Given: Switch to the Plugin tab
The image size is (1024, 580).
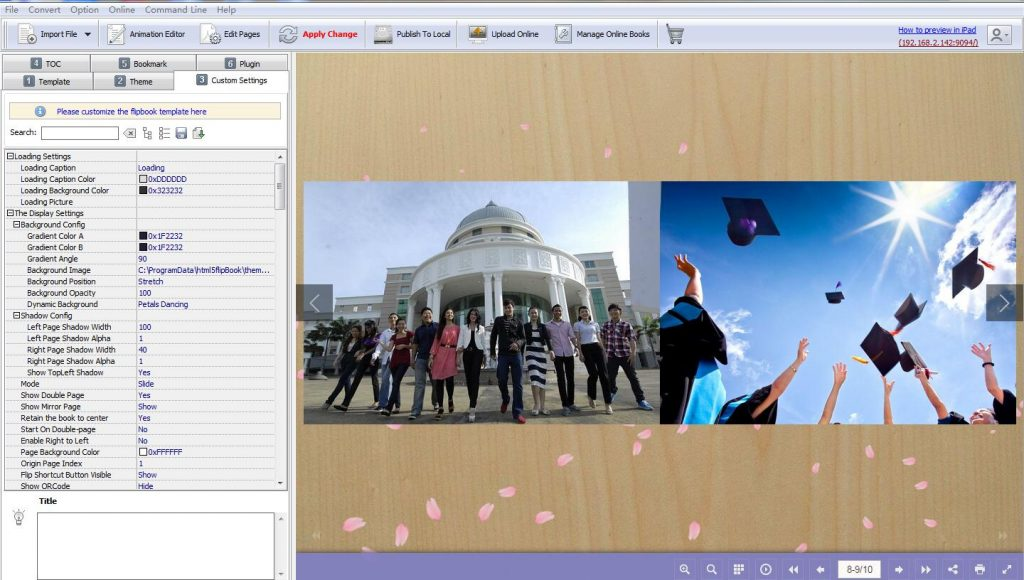Looking at the screenshot, I should point(242,63).
